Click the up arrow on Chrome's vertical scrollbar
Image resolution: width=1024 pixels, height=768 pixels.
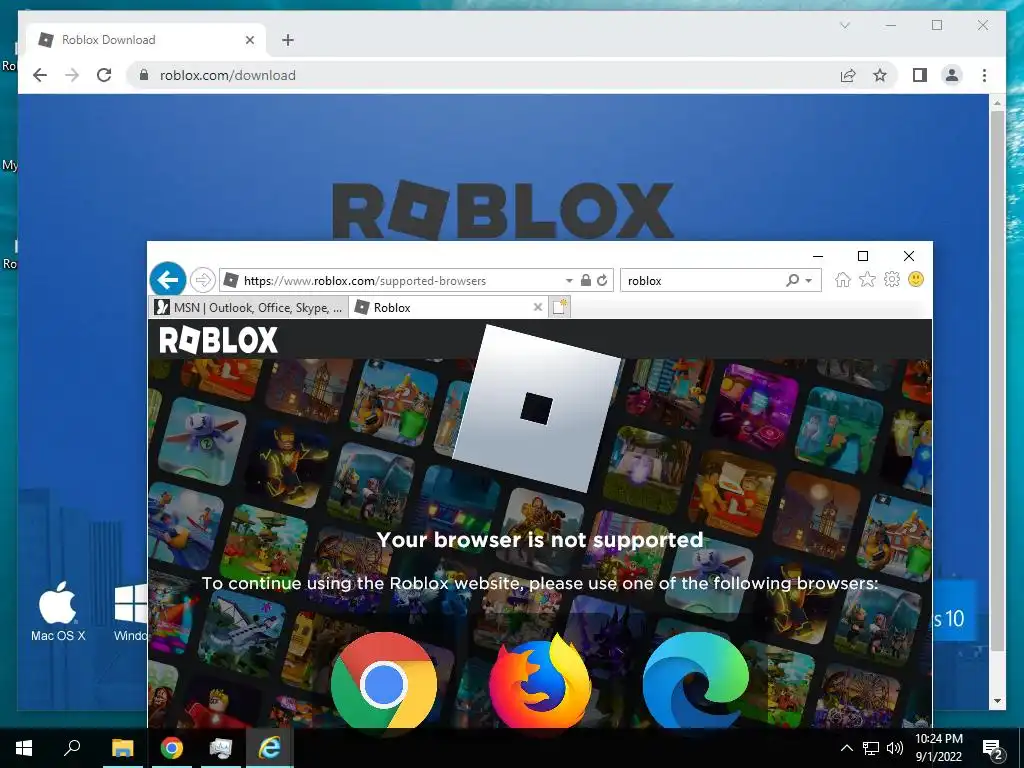(x=997, y=103)
